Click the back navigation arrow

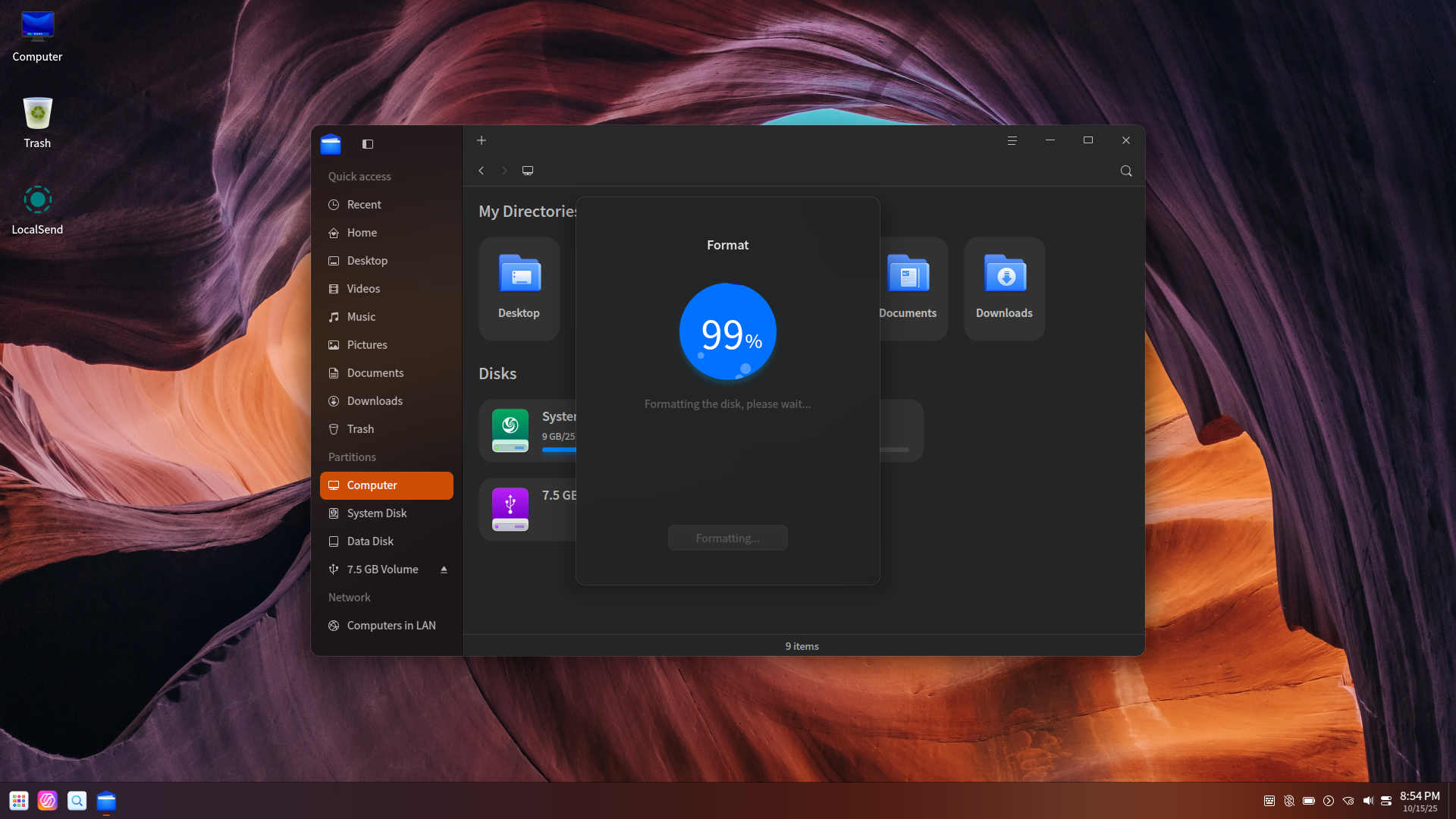482,171
